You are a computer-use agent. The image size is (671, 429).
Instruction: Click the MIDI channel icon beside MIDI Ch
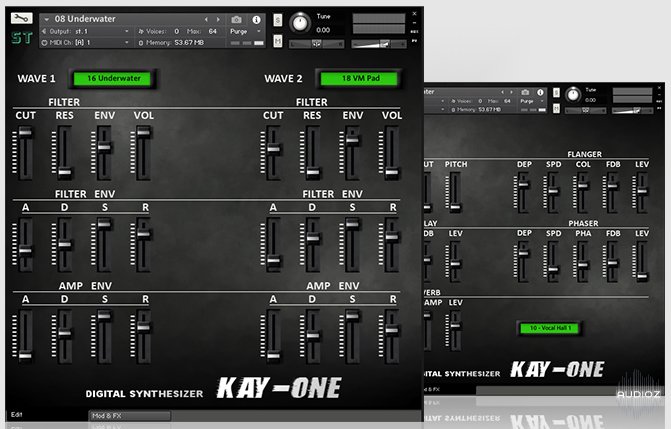click(44, 43)
